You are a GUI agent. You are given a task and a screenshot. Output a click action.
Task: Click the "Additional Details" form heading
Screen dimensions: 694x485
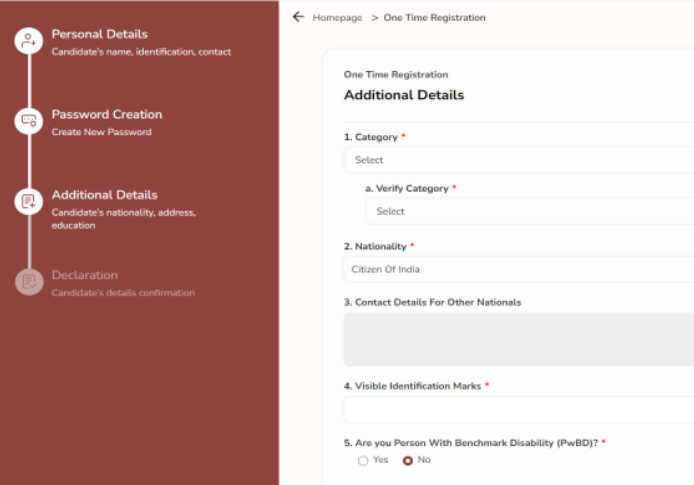404,95
